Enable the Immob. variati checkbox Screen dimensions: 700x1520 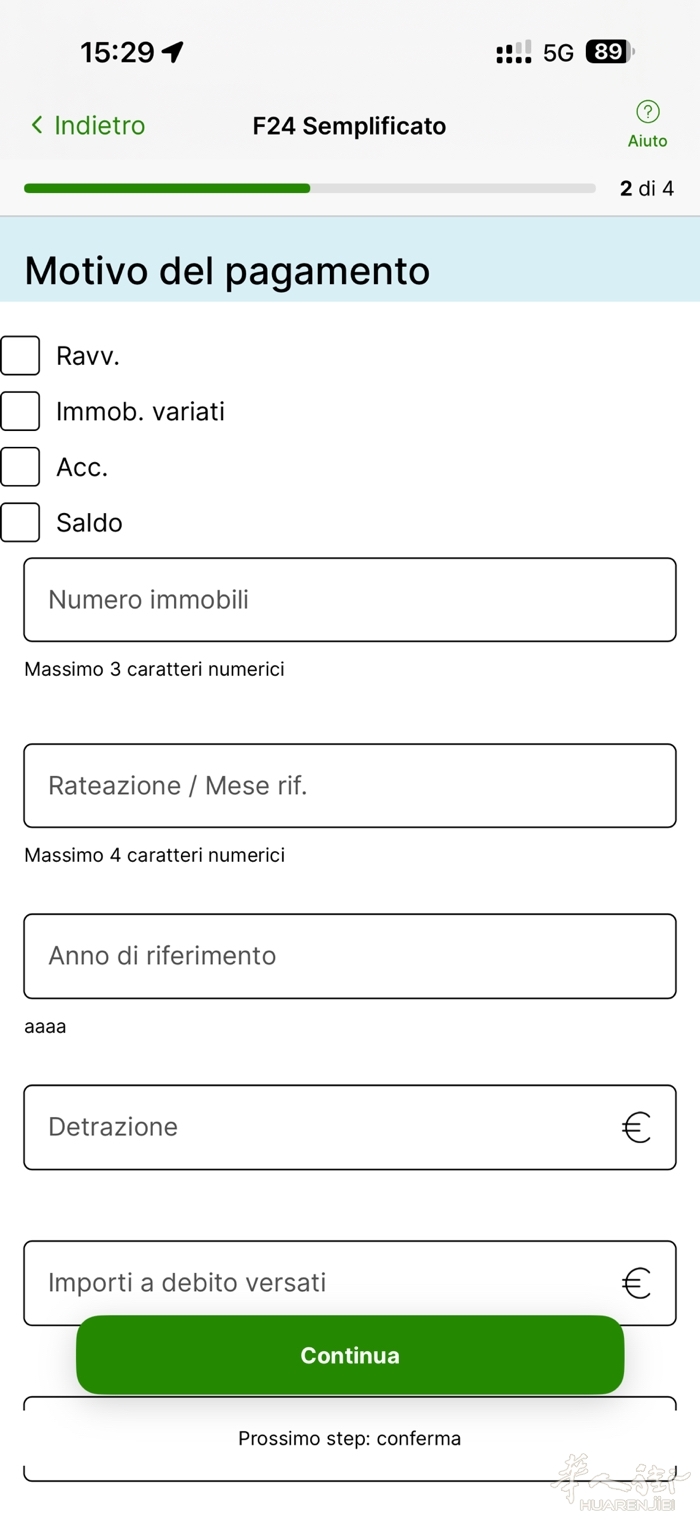pos(20,411)
